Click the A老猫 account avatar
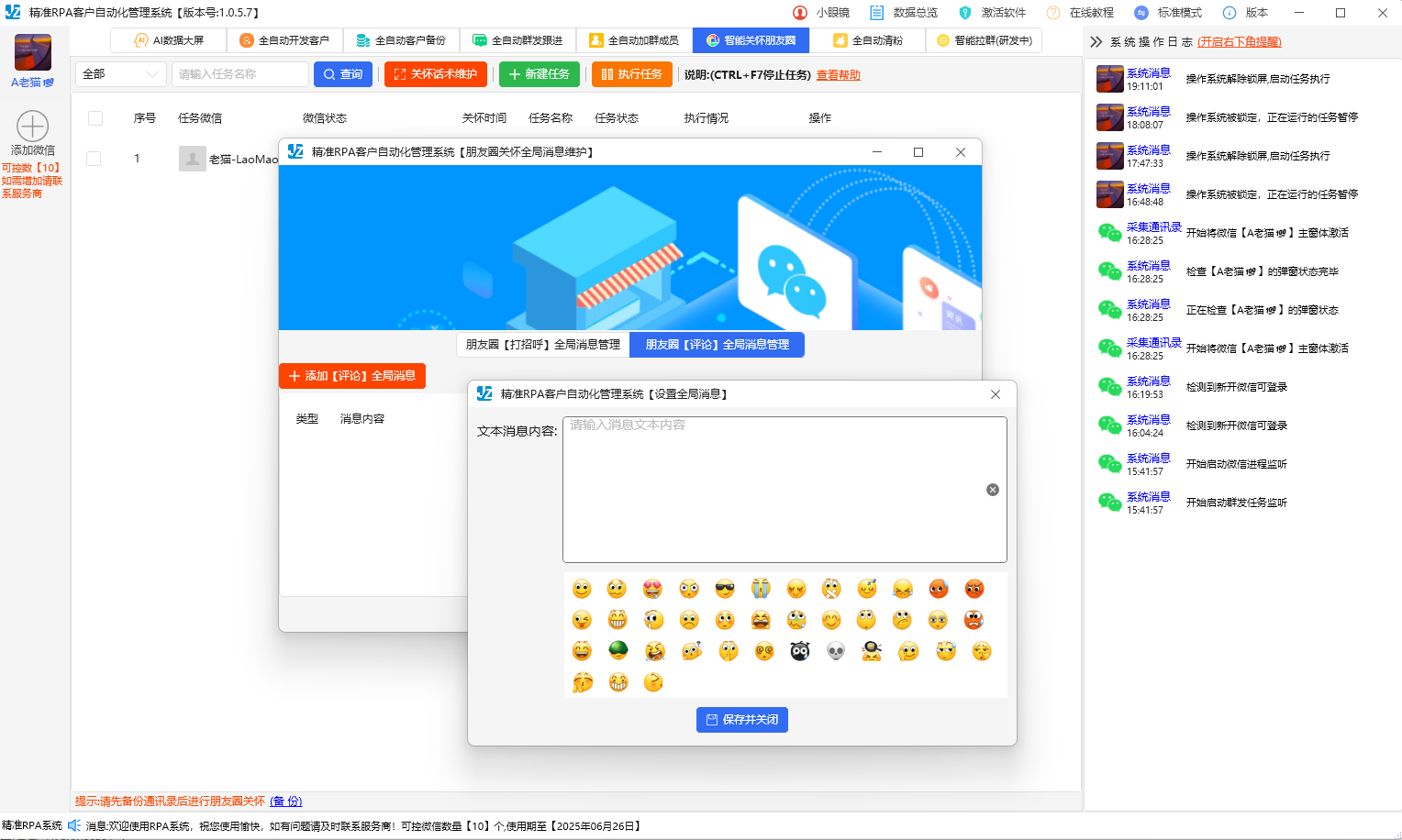Image resolution: width=1402 pixels, height=840 pixels. pos(33,53)
